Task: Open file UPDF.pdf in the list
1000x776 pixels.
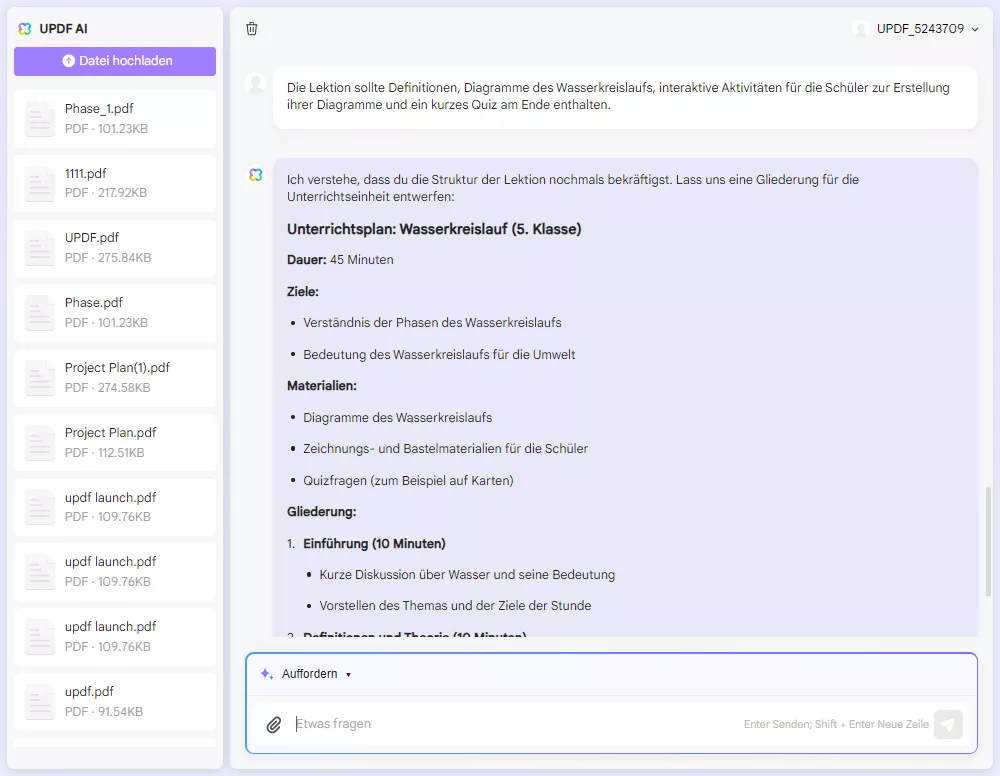Action: [x=115, y=248]
